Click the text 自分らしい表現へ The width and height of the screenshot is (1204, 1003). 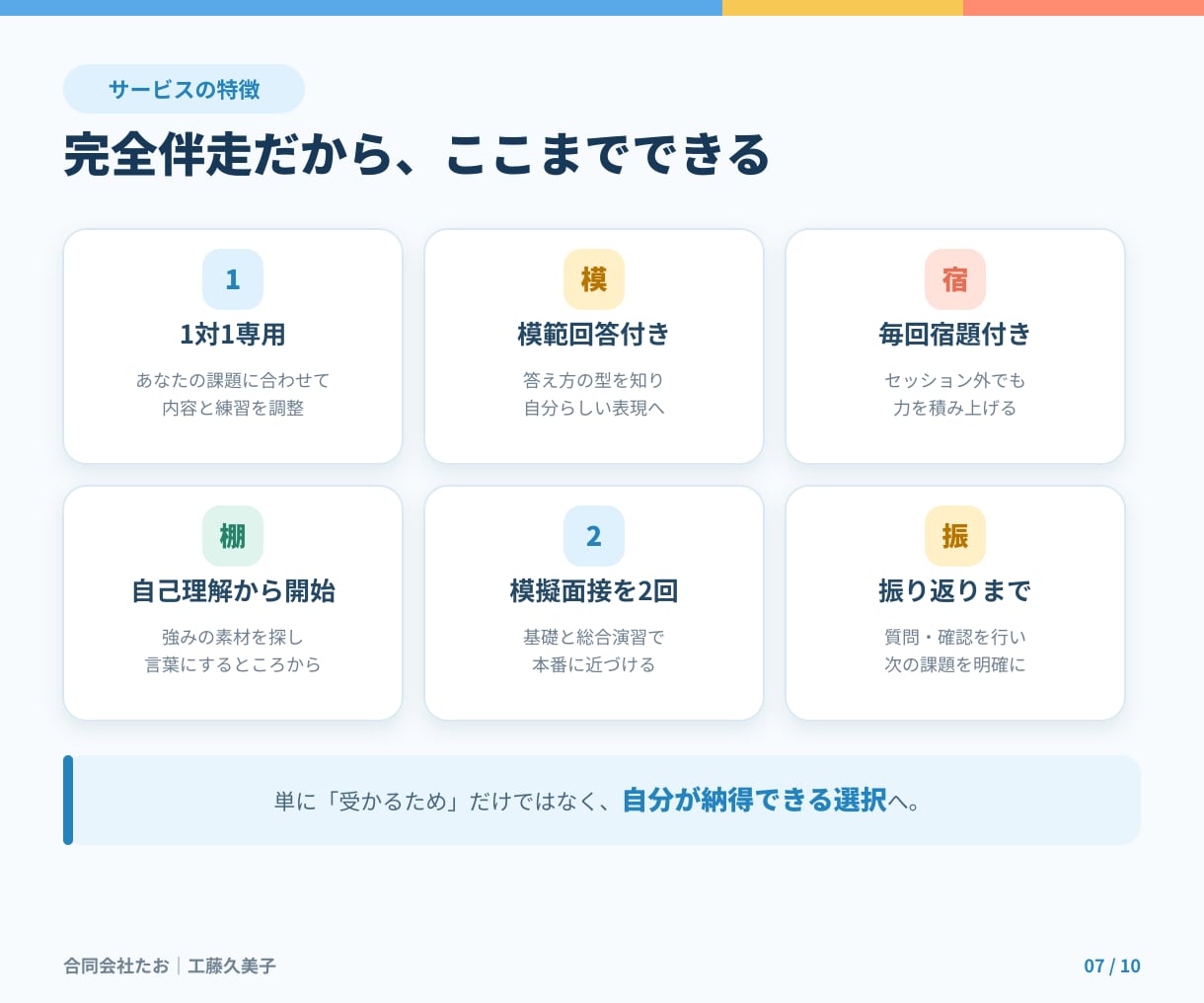pyautogui.click(x=594, y=408)
